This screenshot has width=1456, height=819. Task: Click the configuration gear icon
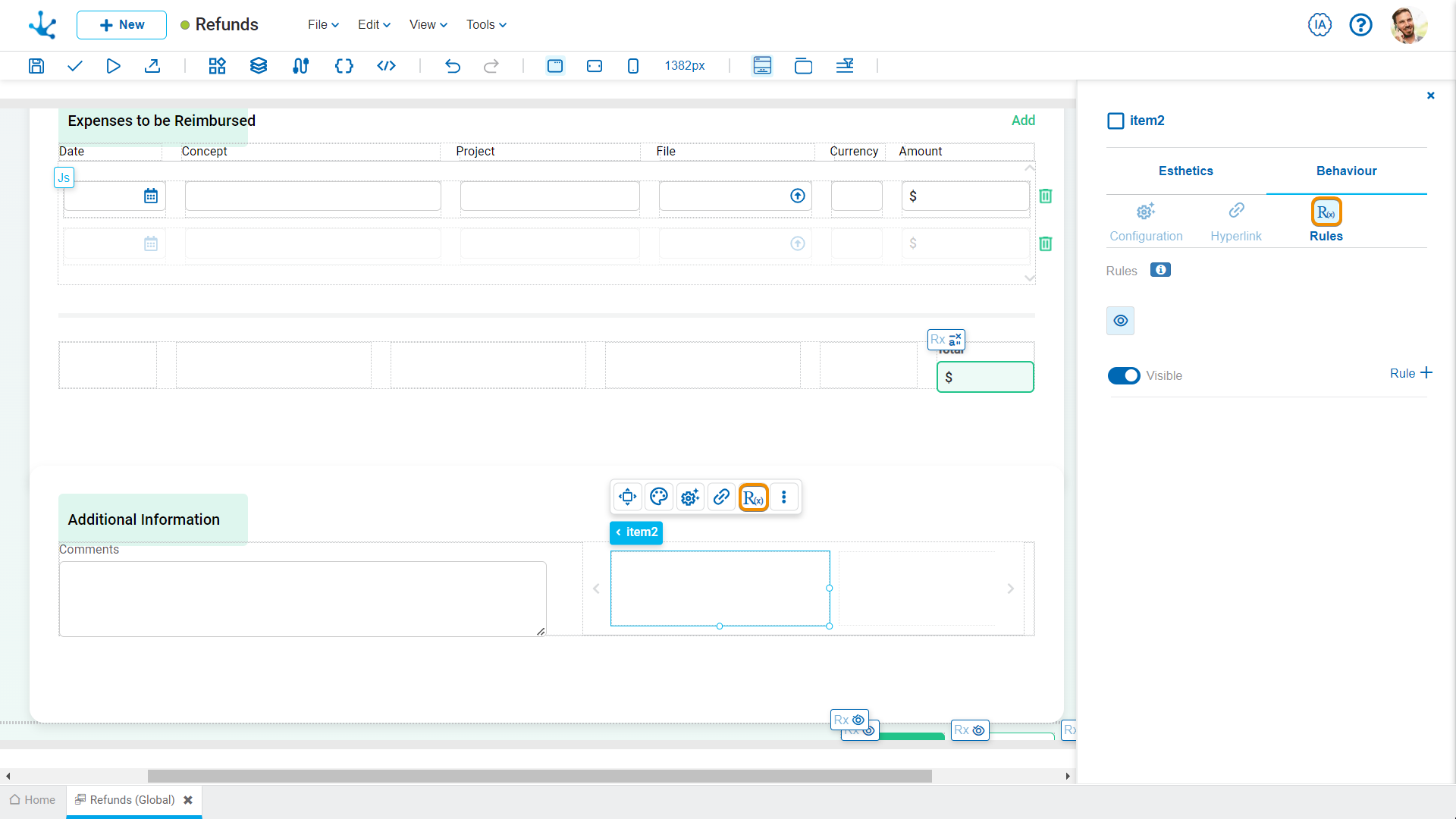(x=690, y=497)
